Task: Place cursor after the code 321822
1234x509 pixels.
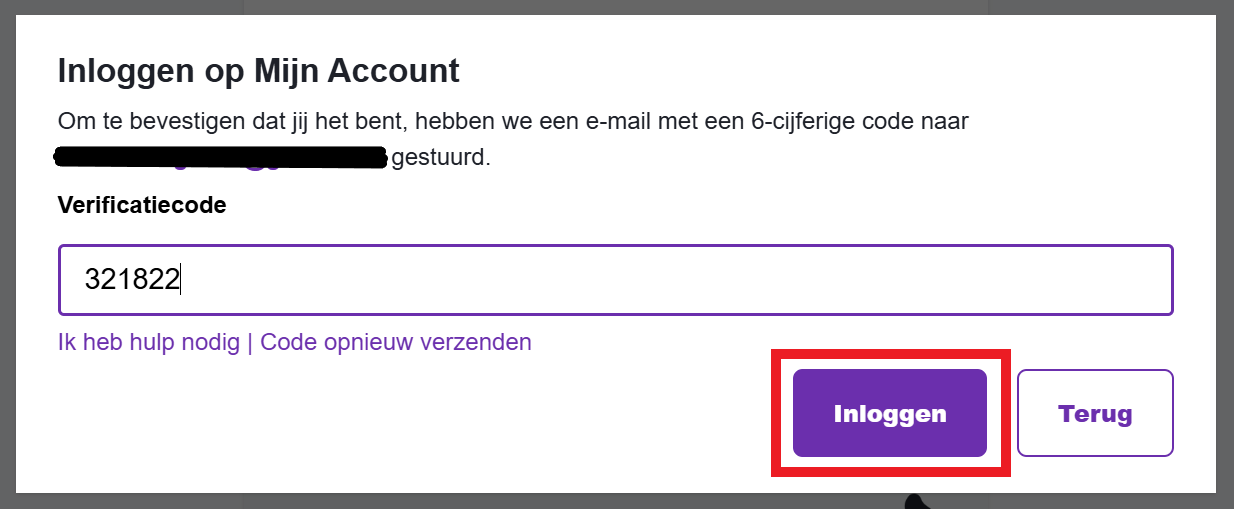Action: tap(181, 280)
